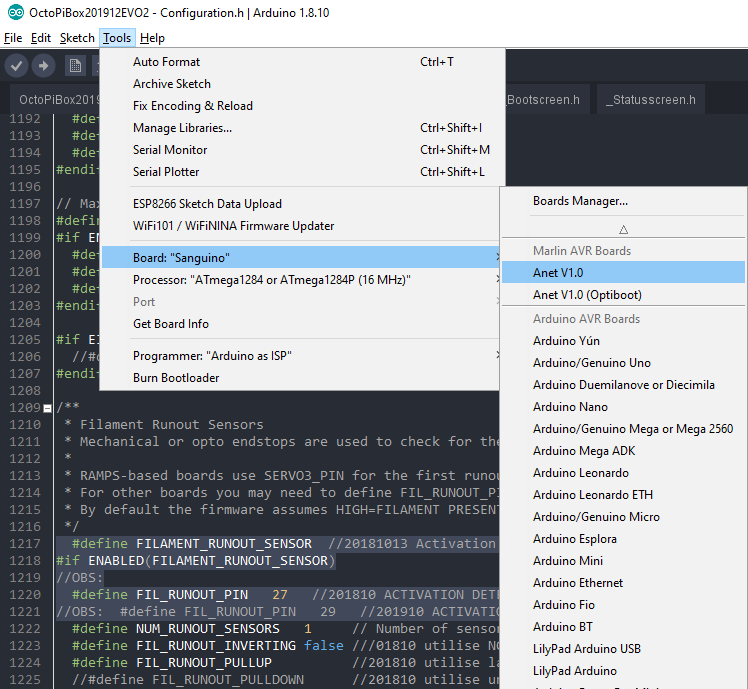This screenshot has height=689, width=748.
Task: Pick the Arduino Esplora board
Action: [623, 539]
